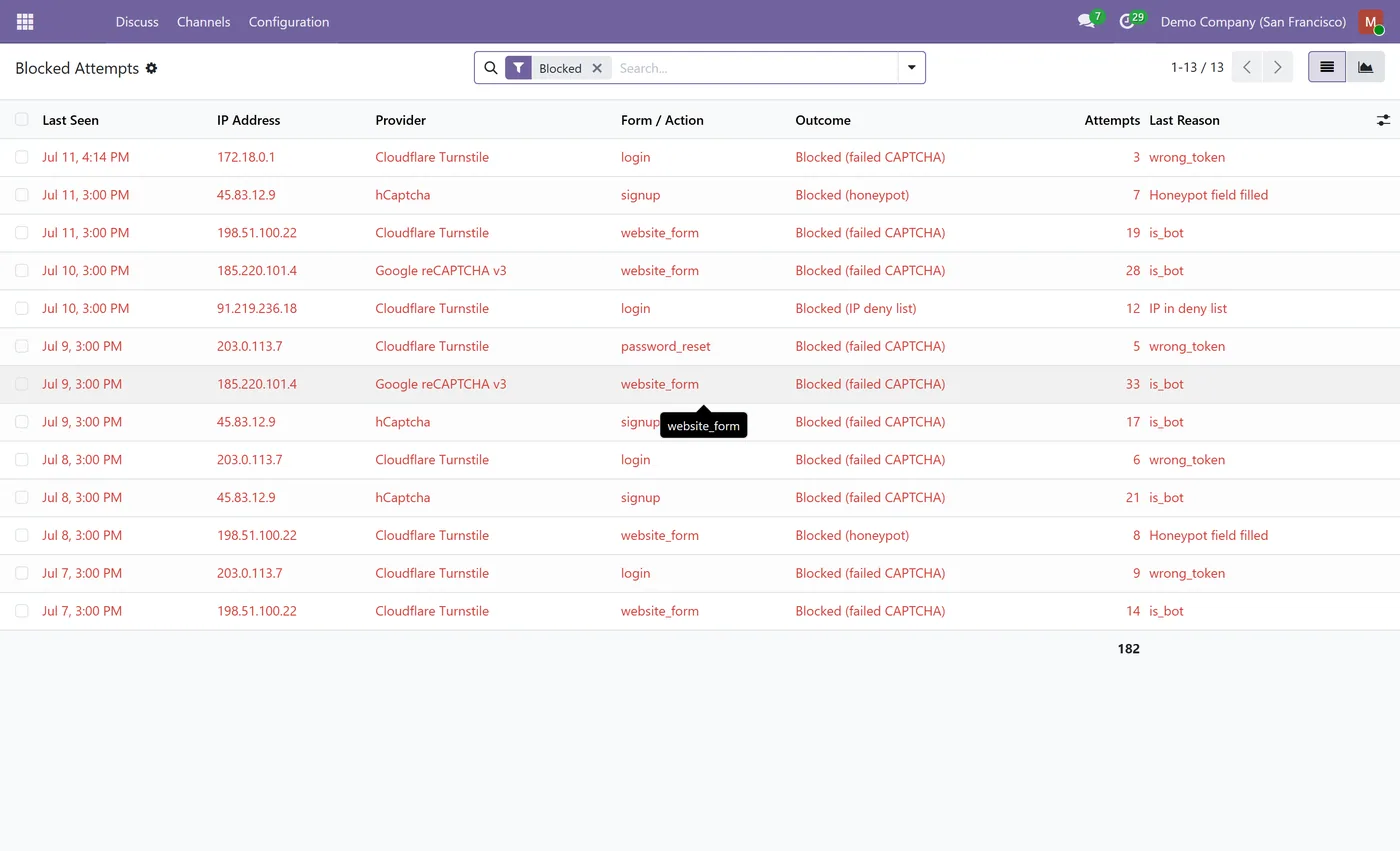
Task: Click the funnel filter icon in the search bar
Action: click(x=518, y=68)
